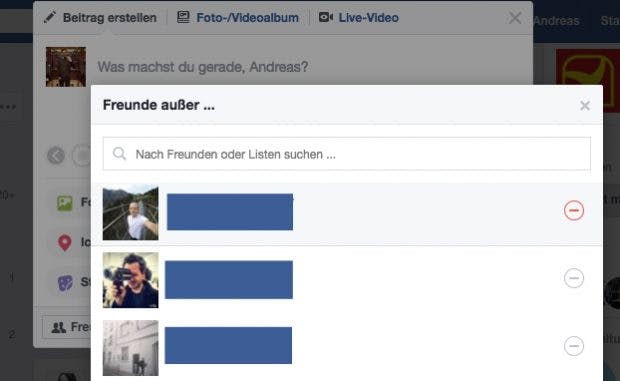Select first friend's bridge selfie thumbnail
Screen dimensions: 620x381
(130, 213)
